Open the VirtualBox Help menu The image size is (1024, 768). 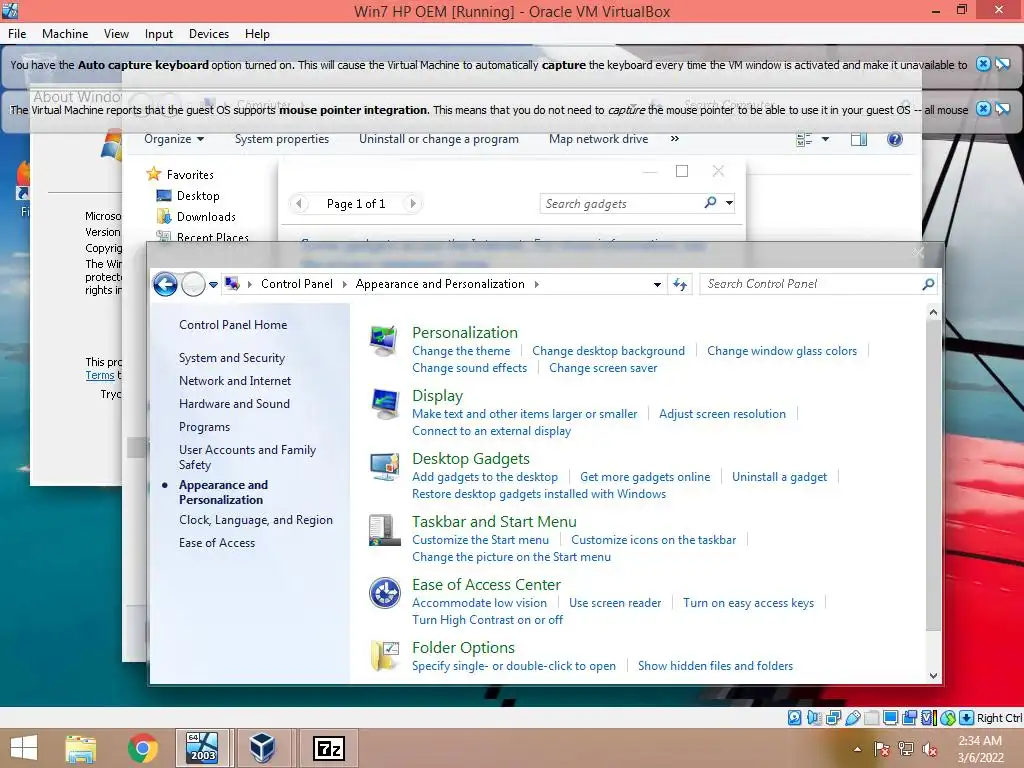tap(257, 34)
